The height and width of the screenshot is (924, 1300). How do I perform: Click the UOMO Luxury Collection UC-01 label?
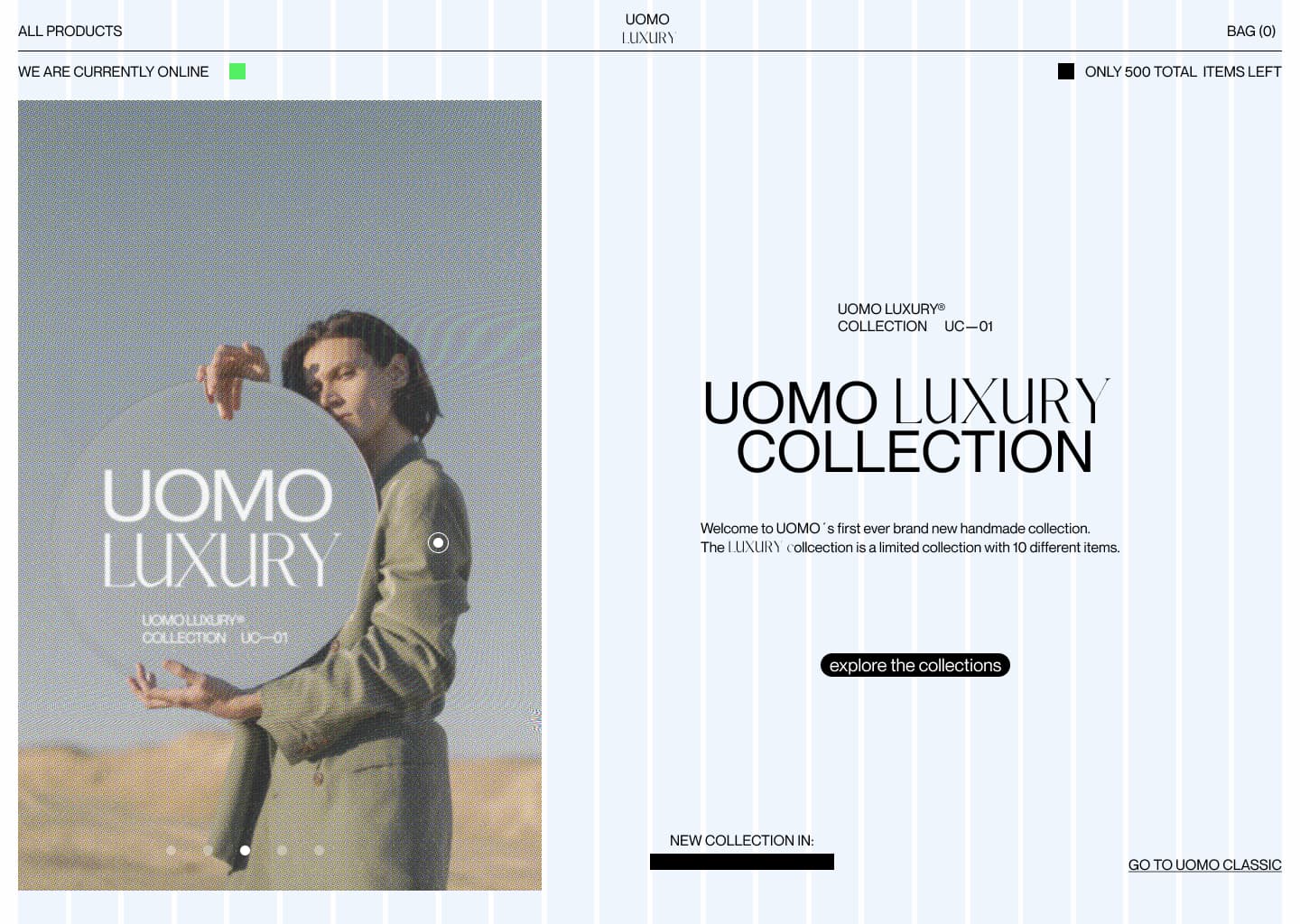pyautogui.click(x=915, y=318)
